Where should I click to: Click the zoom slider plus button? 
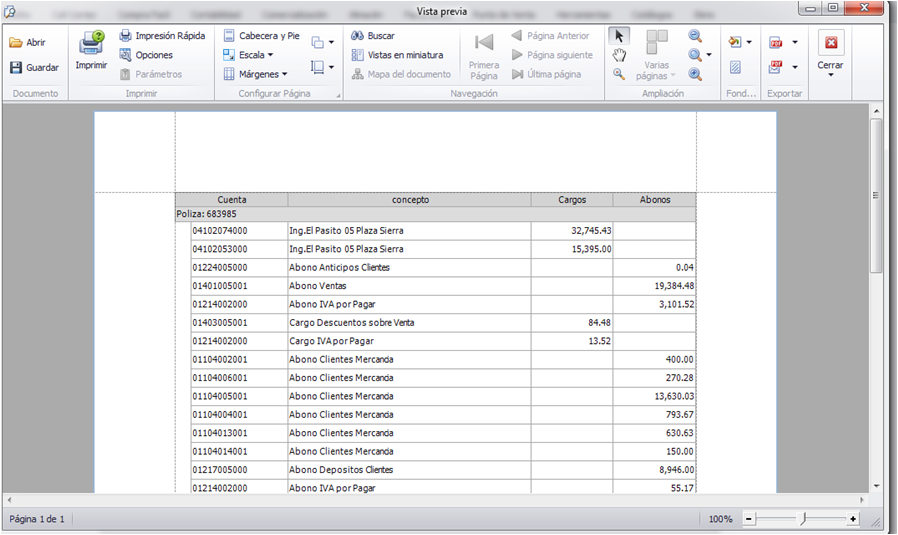click(853, 519)
